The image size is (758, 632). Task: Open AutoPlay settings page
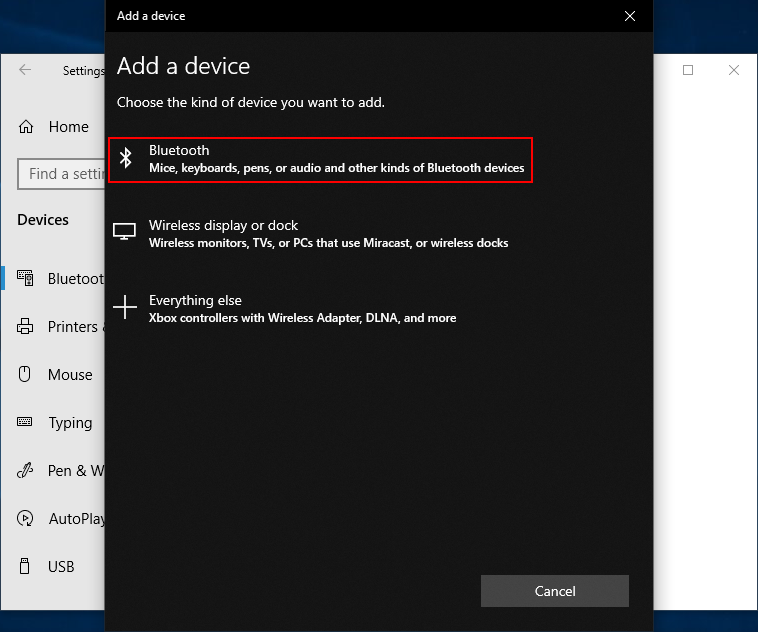pyautogui.click(x=77, y=519)
